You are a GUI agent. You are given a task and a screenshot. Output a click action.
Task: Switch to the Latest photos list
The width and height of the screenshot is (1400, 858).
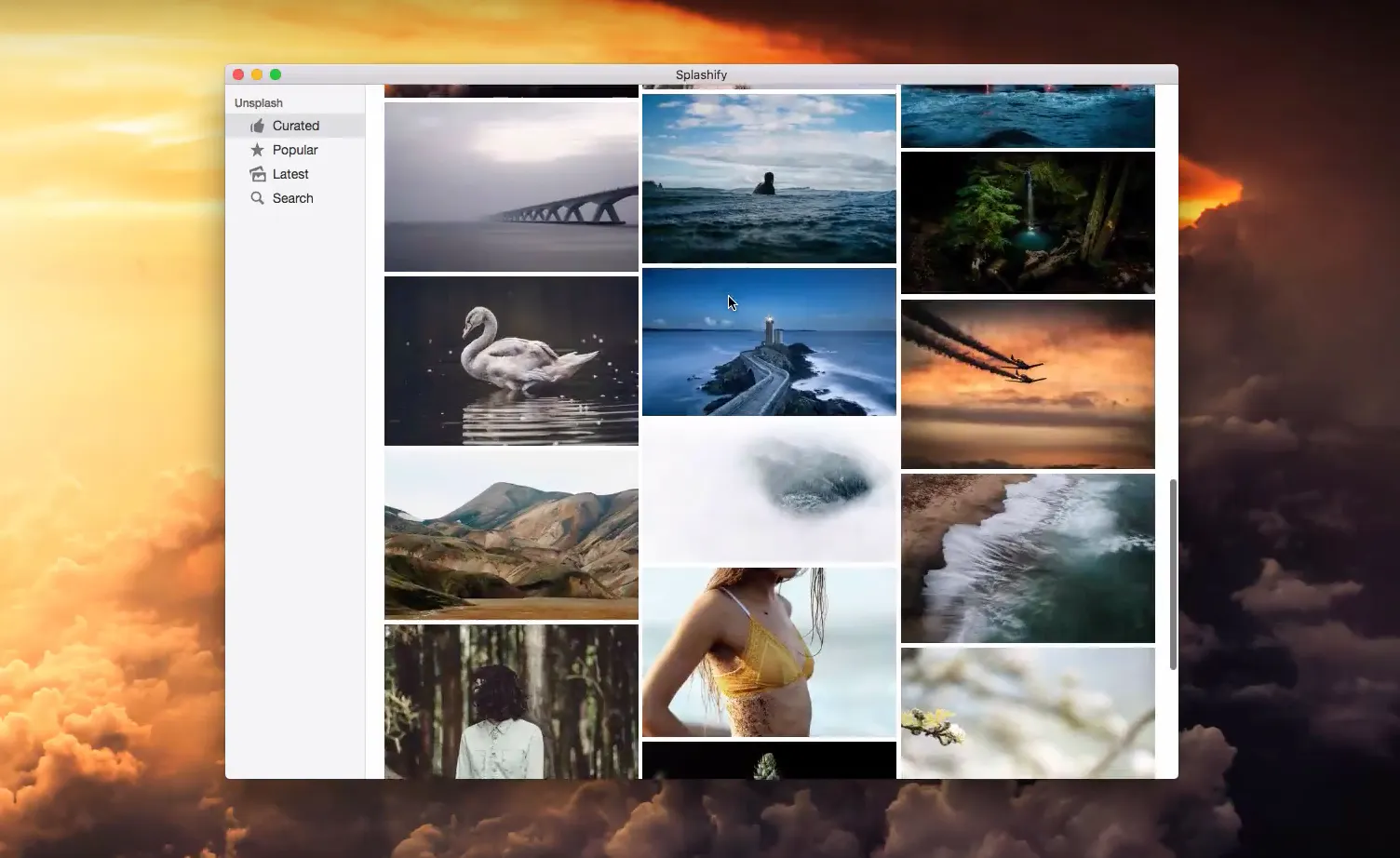295,174
